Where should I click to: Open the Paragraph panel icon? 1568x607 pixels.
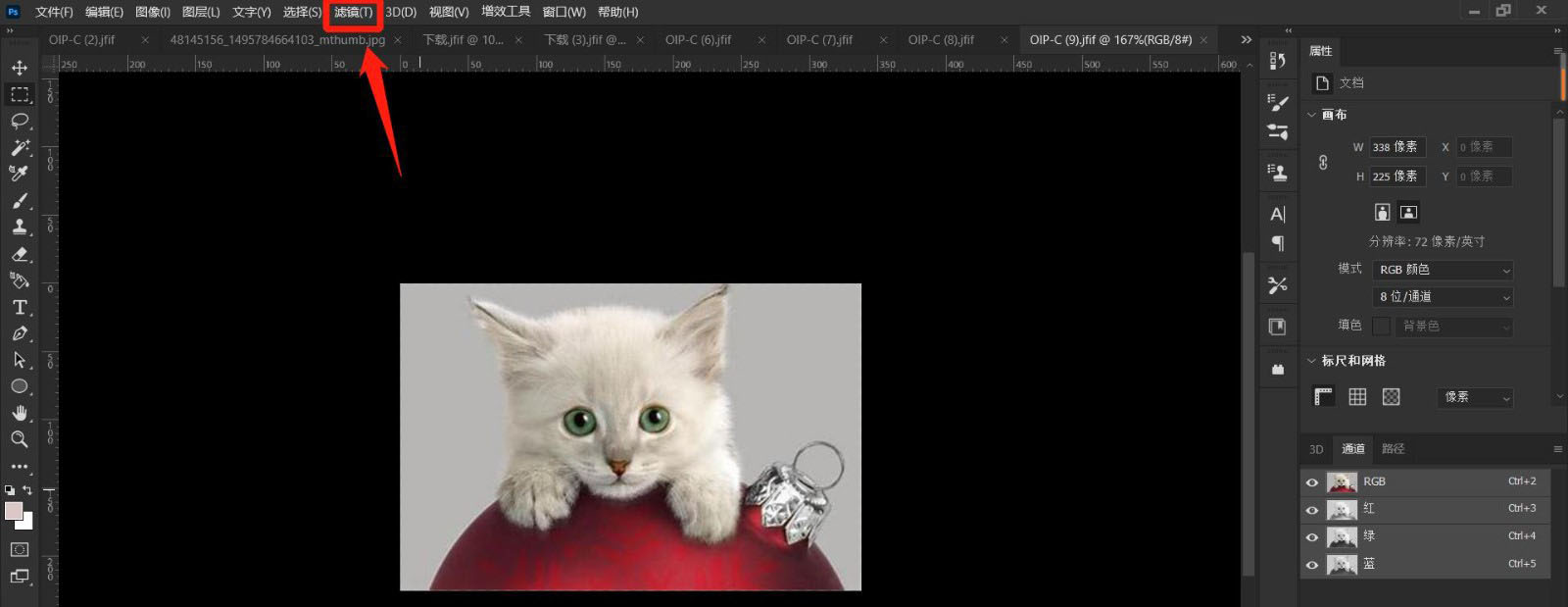pyautogui.click(x=1277, y=242)
